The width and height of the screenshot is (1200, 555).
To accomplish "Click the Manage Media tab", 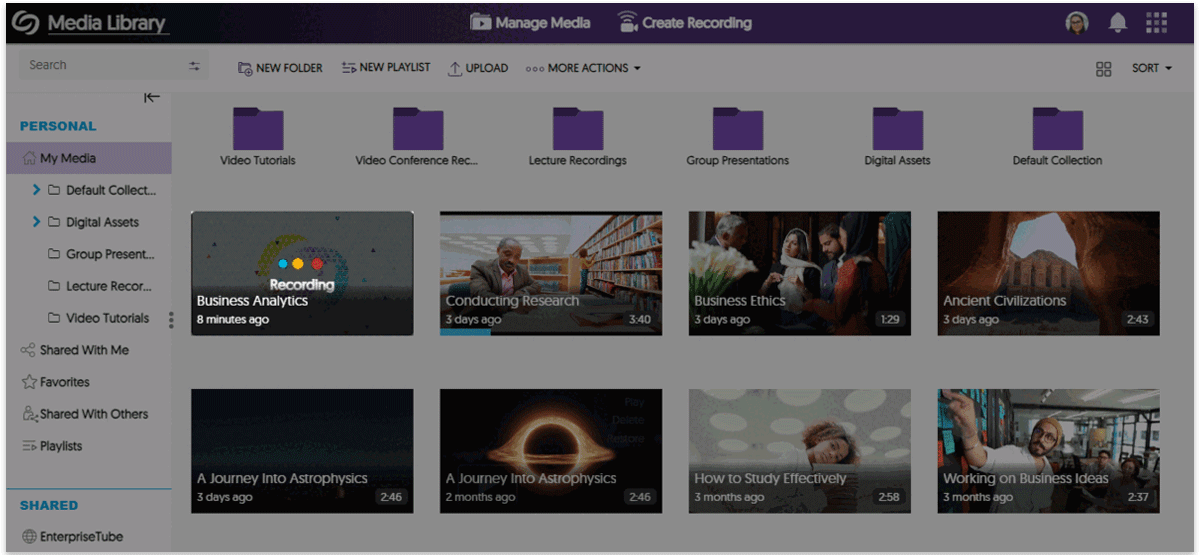I will [530, 23].
